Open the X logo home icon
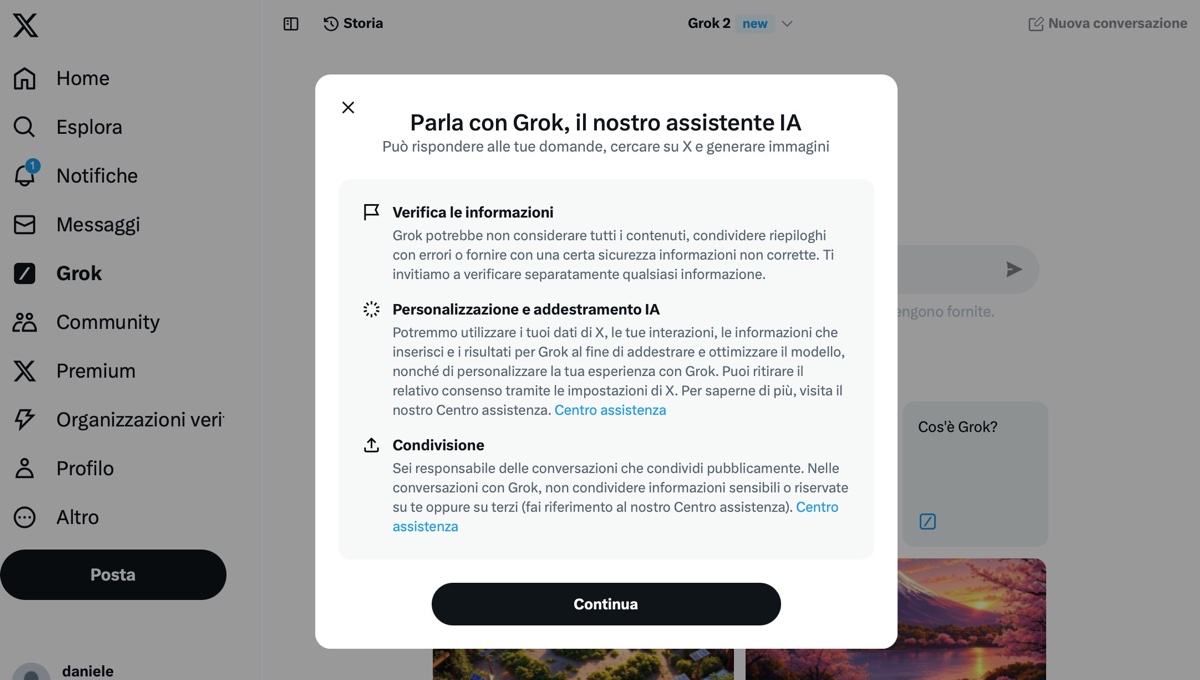Viewport: 1200px width, 680px height. point(26,25)
